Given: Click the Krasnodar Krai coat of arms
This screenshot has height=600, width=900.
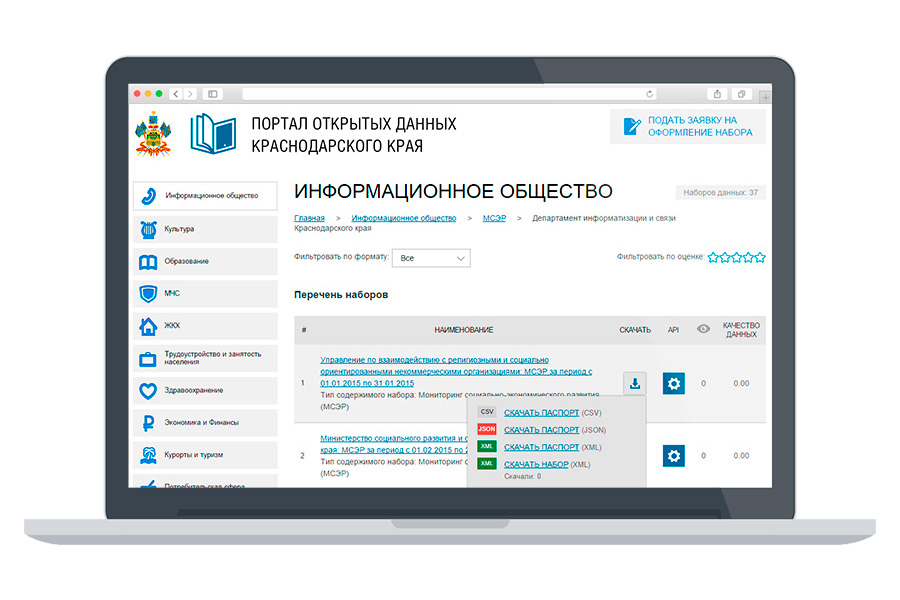Looking at the screenshot, I should [153, 134].
